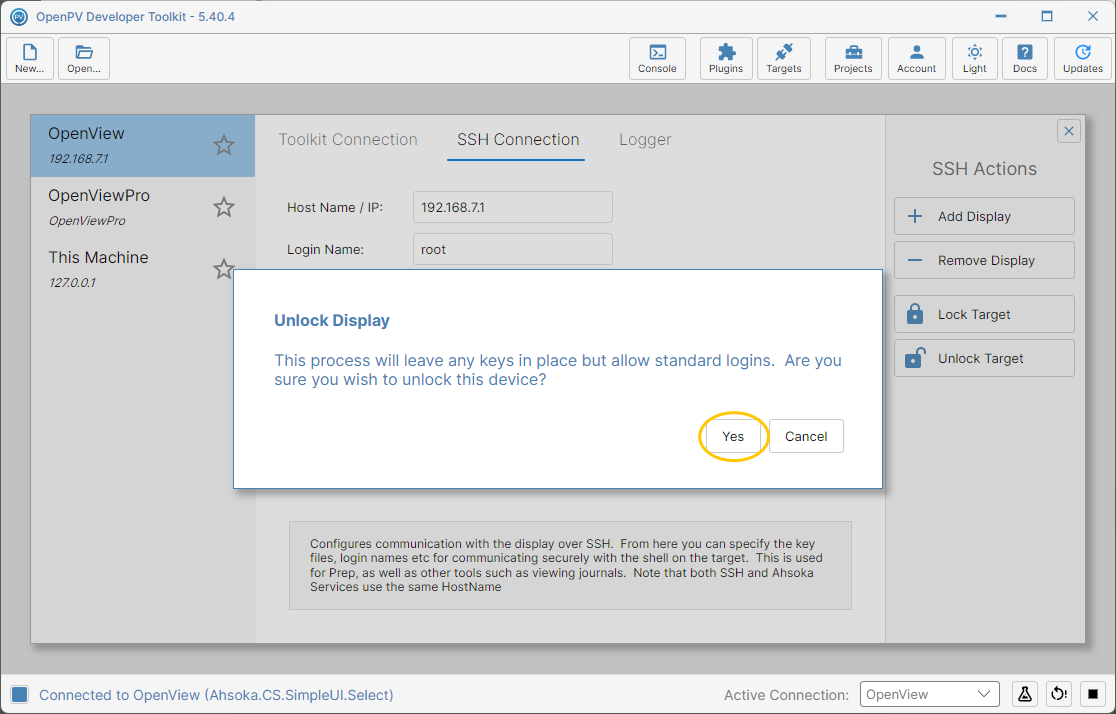The width and height of the screenshot is (1116, 714).
Task: Confirm unlock with Yes button
Action: (733, 436)
